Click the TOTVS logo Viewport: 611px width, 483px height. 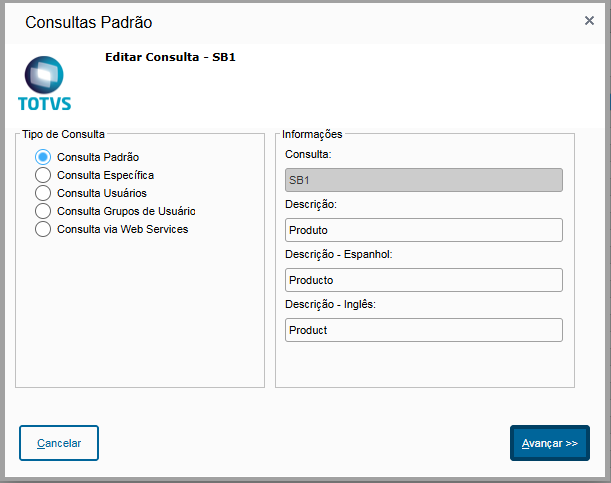pyautogui.click(x=44, y=84)
